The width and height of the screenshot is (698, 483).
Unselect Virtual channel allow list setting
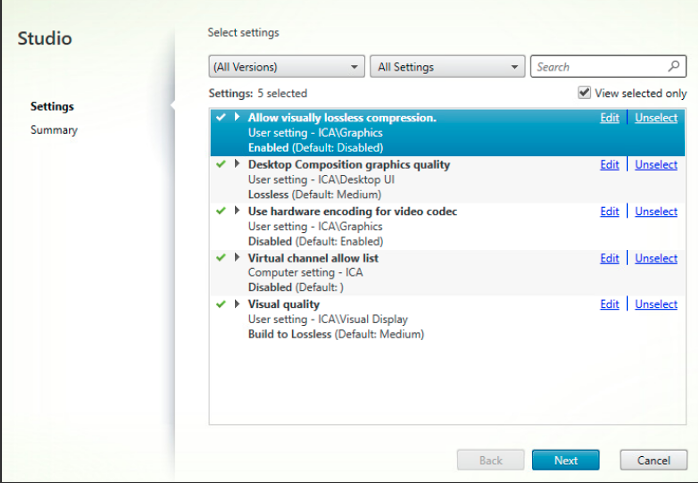tap(656, 258)
